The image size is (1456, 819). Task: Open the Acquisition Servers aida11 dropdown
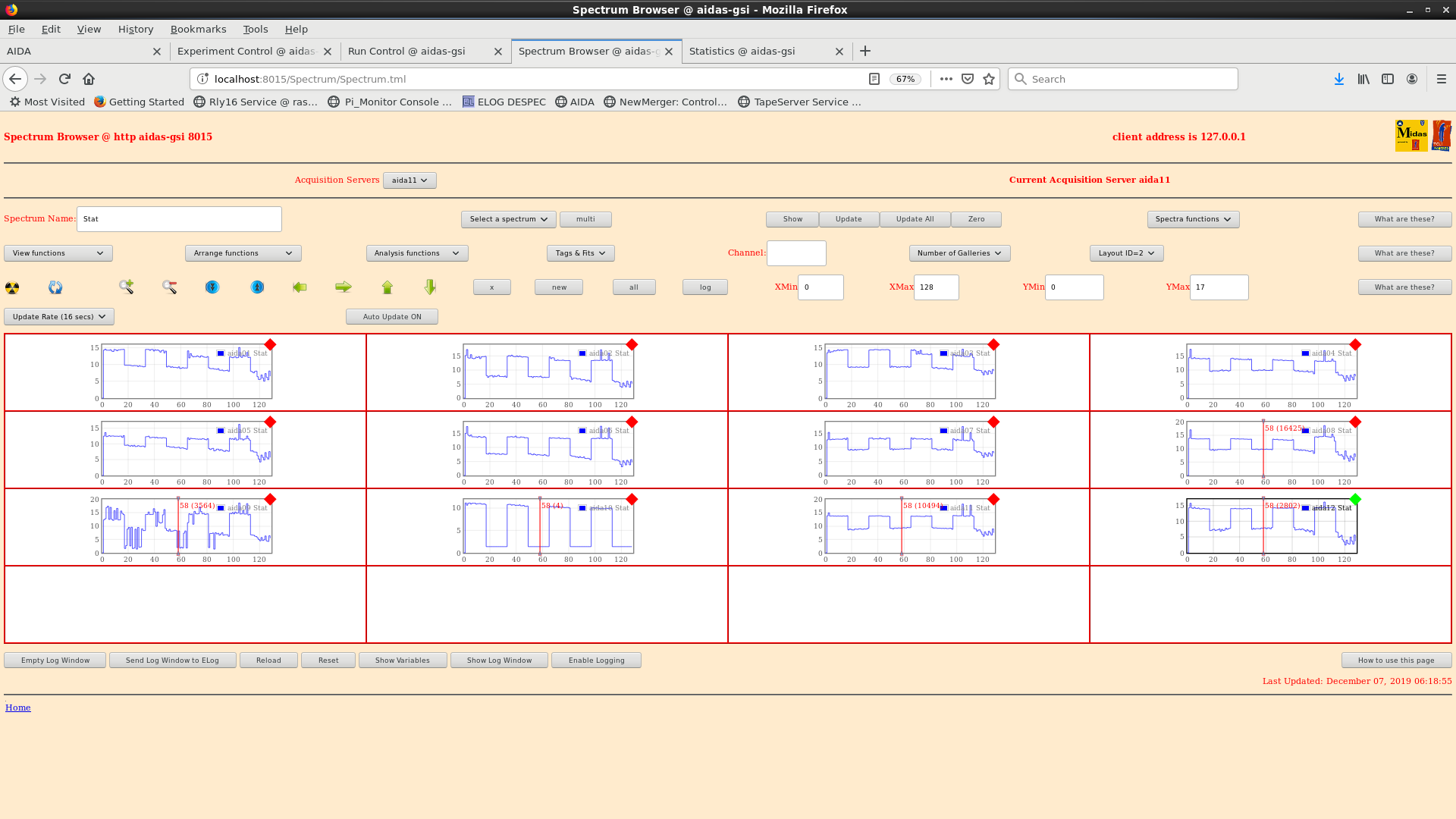pyautogui.click(x=409, y=180)
